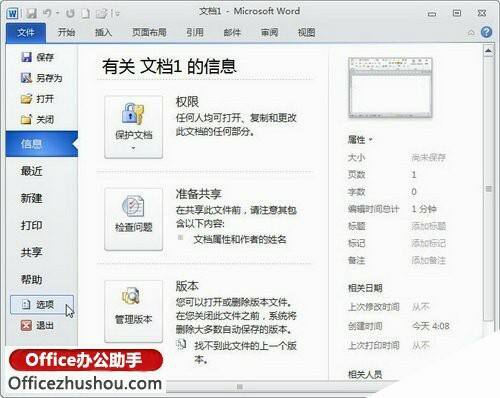Open the Insert ribbon tab
The width and height of the screenshot is (500, 398).
coord(103,32)
